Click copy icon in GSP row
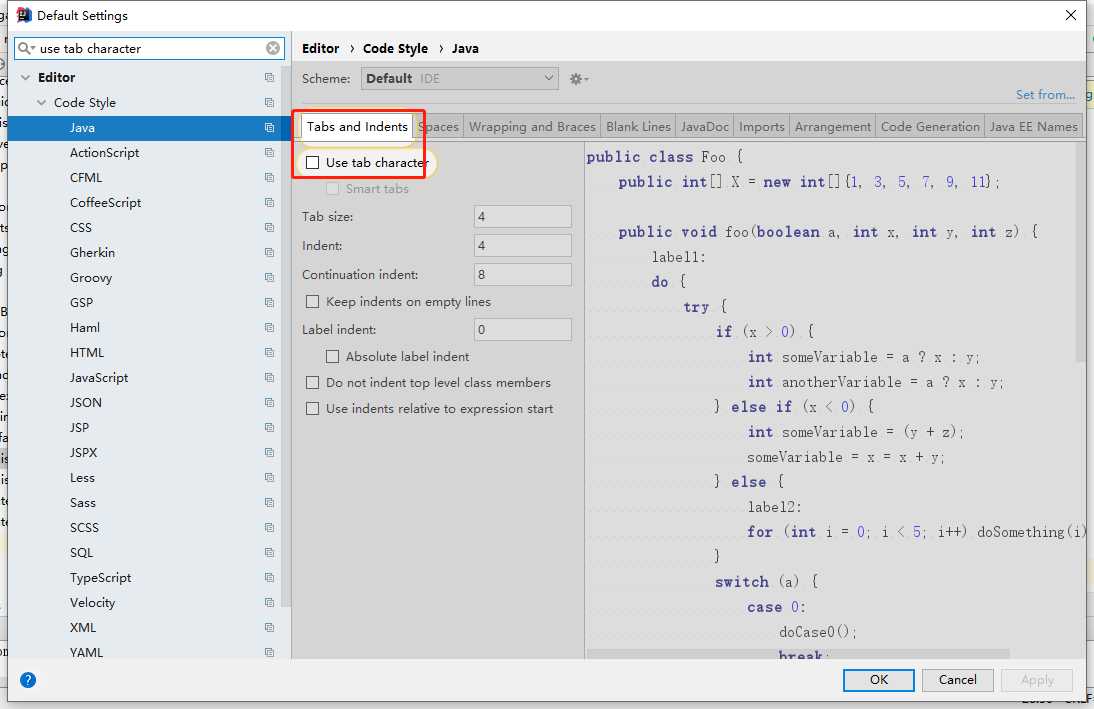This screenshot has width=1094, height=709. tap(269, 303)
